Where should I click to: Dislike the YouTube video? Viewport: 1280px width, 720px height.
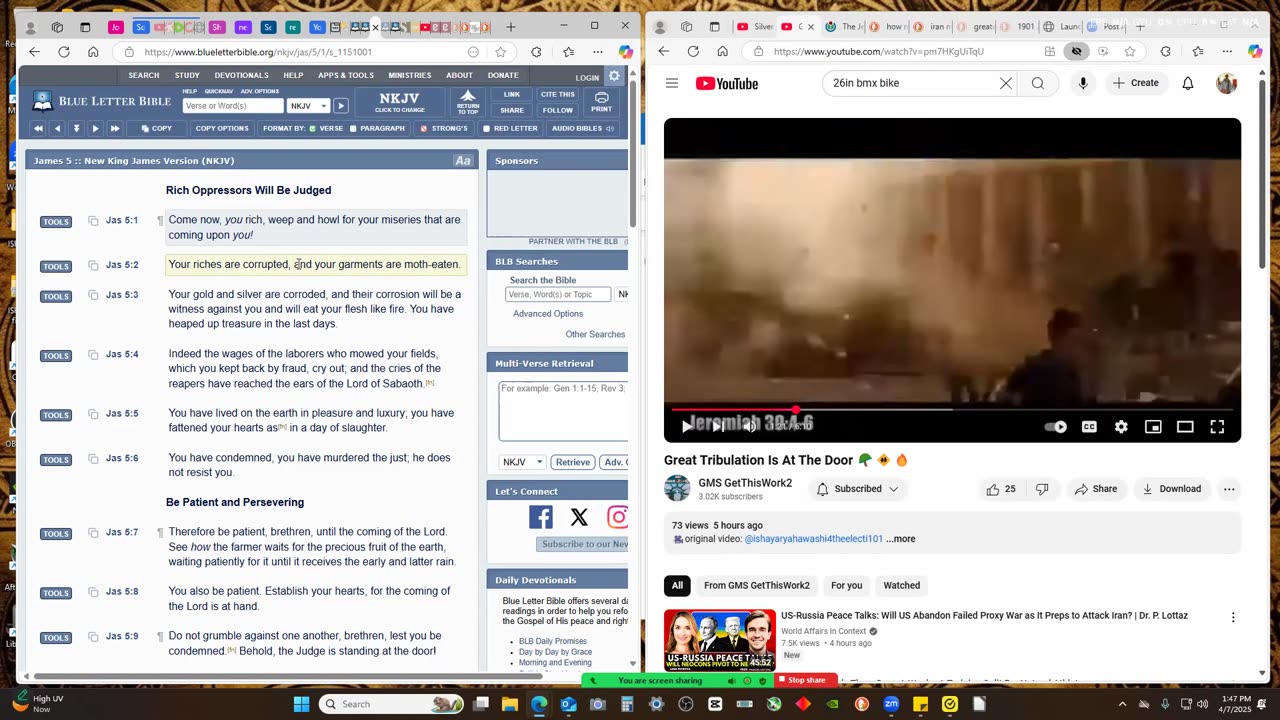1042,489
